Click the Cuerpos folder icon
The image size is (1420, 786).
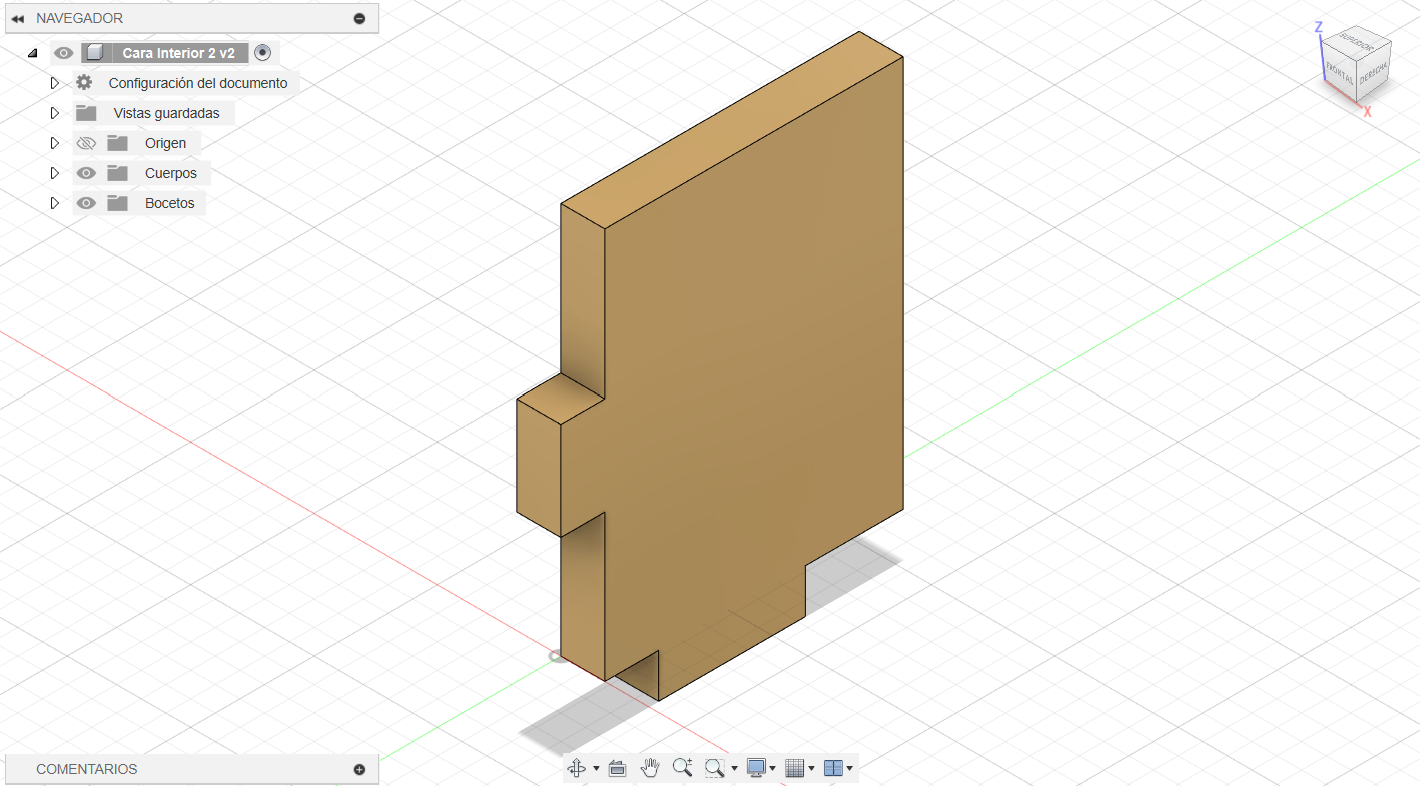coord(118,173)
